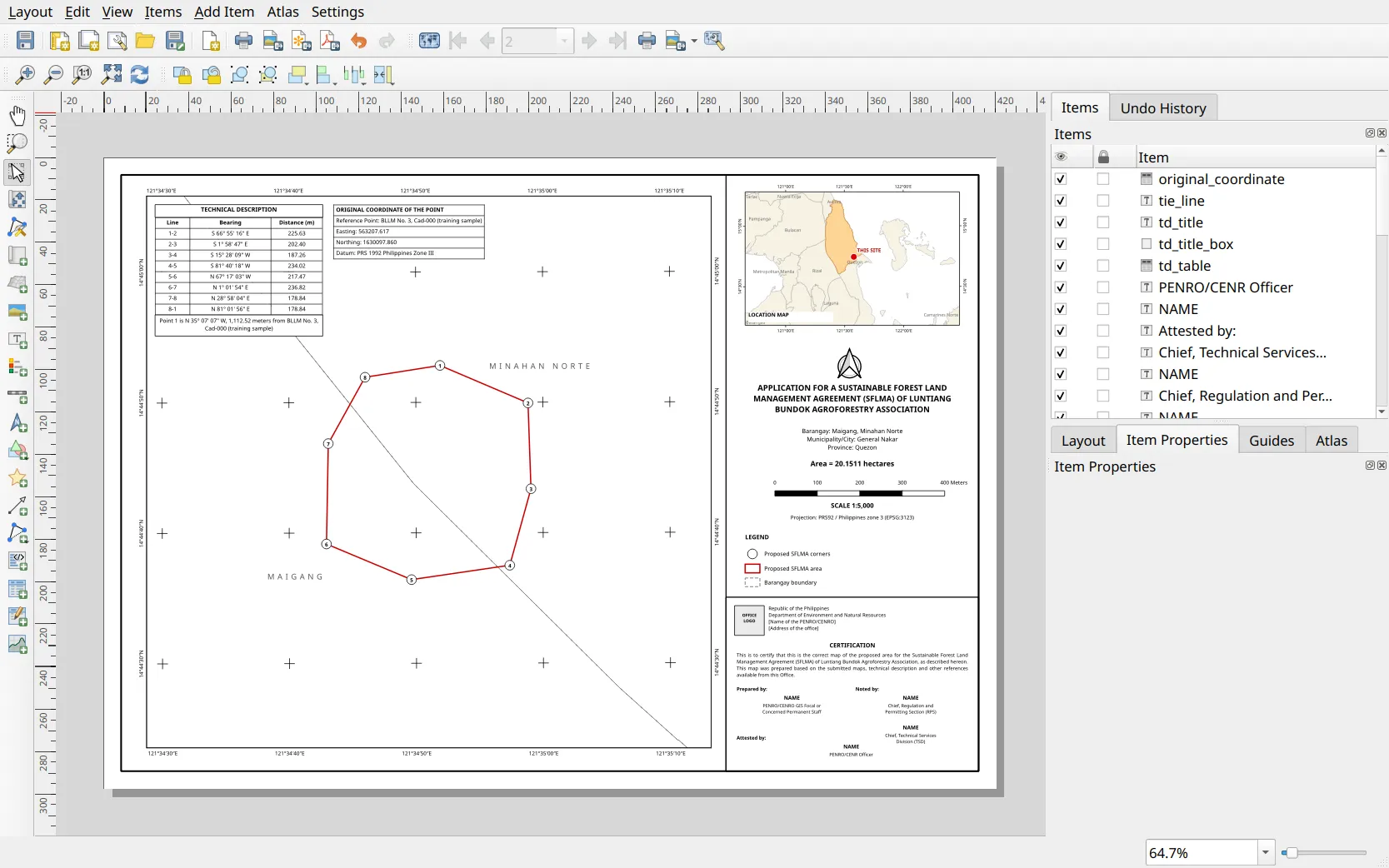Viewport: 1389px width, 868px height.
Task: Click the Export as SVG icon
Action: pos(302,41)
